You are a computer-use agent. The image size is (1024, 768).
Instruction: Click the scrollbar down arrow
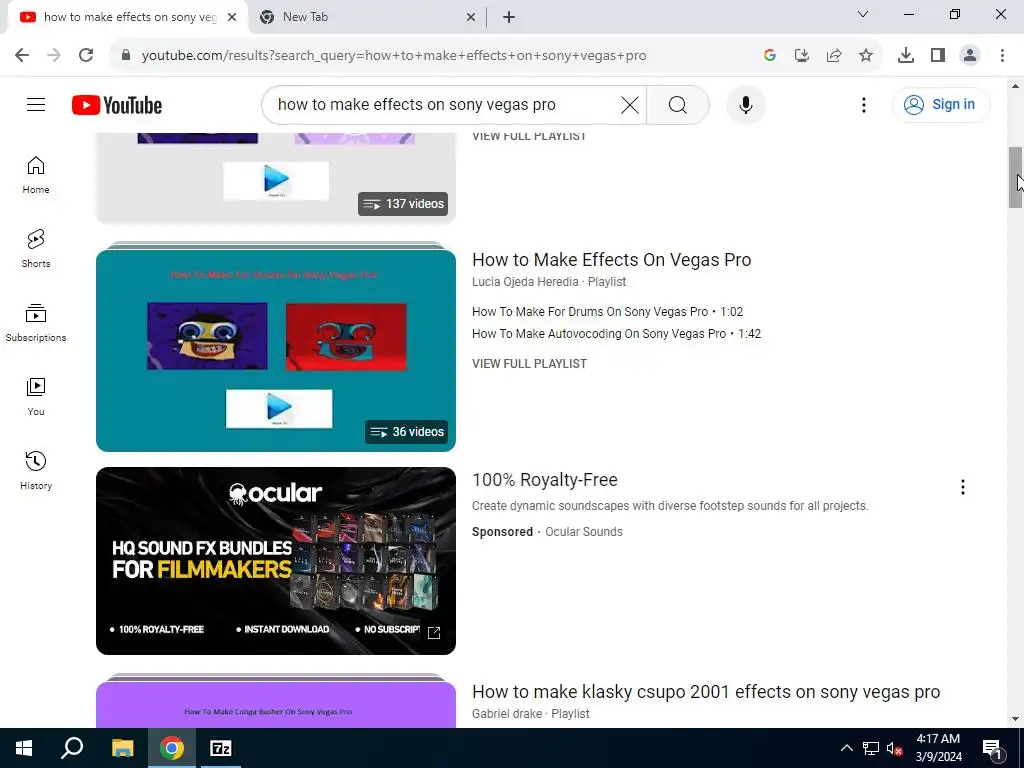[1015, 720]
